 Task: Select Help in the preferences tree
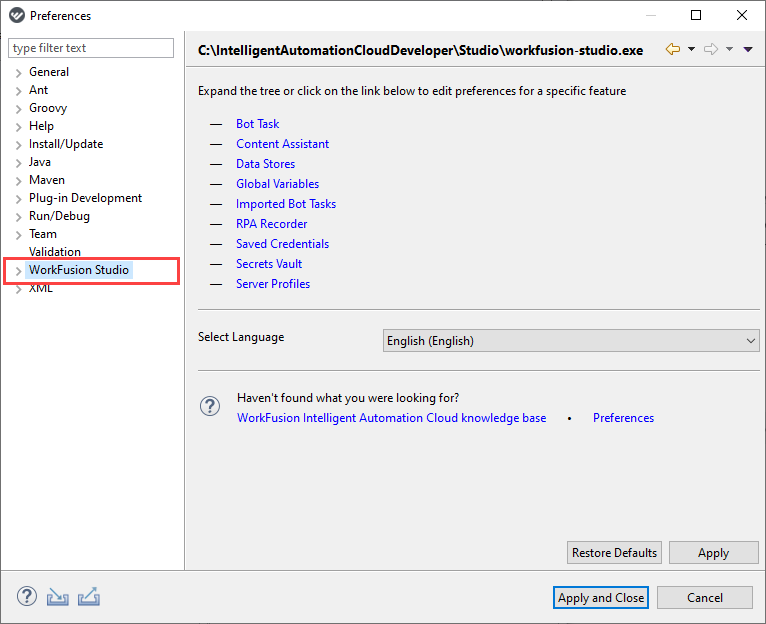pos(42,126)
